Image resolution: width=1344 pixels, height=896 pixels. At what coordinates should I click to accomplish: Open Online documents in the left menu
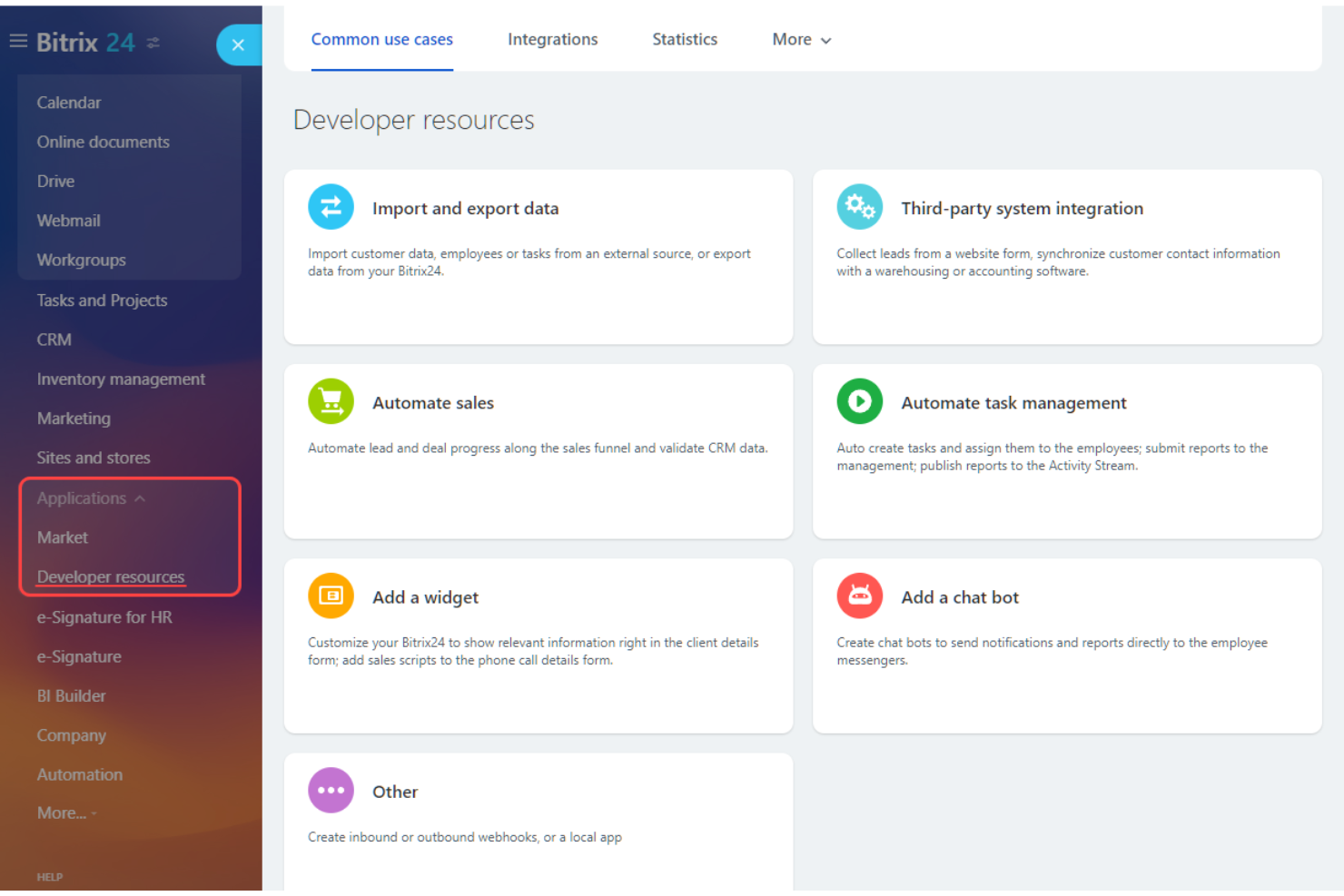(103, 142)
